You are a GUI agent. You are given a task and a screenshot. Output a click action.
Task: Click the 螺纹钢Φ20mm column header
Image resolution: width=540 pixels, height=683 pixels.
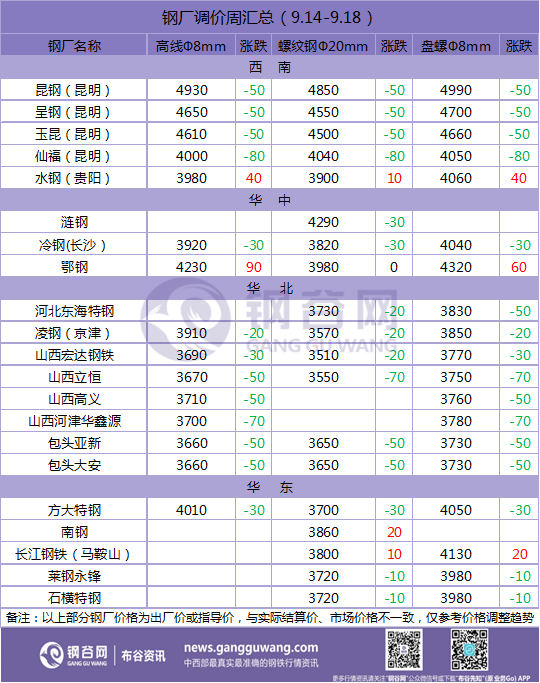tap(323, 46)
